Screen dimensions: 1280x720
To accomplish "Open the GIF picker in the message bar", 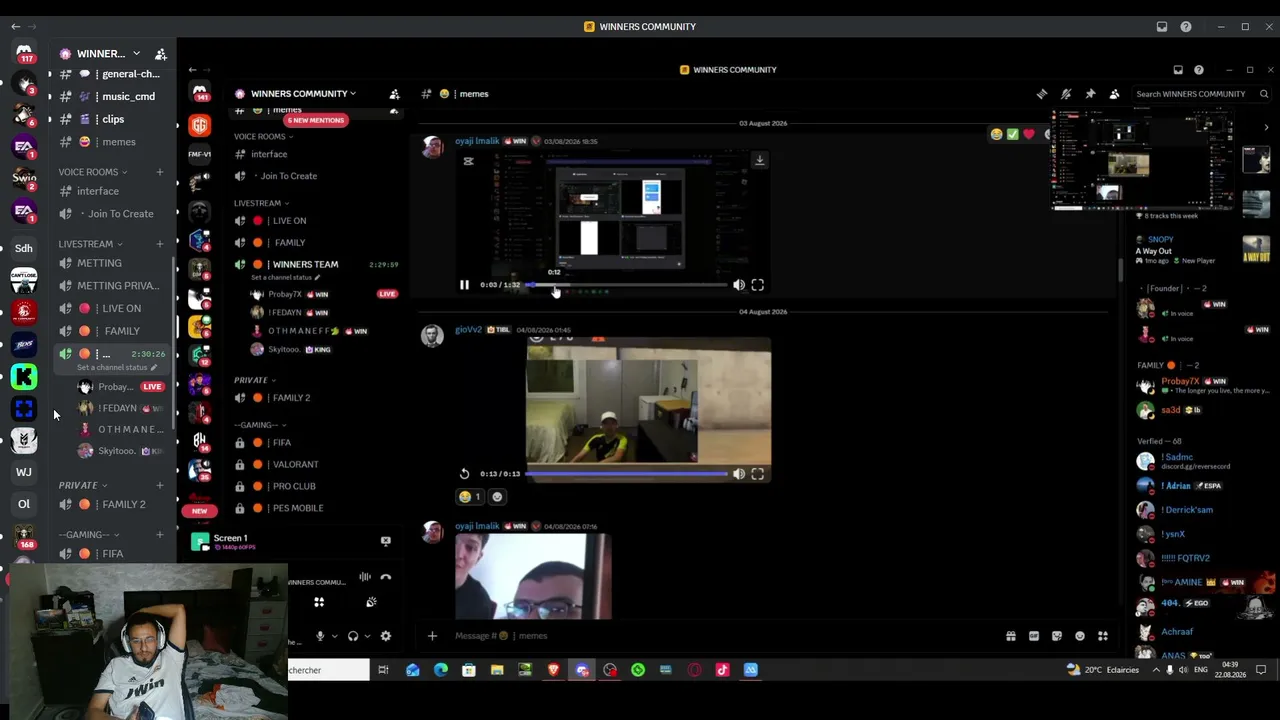I will point(1034,636).
